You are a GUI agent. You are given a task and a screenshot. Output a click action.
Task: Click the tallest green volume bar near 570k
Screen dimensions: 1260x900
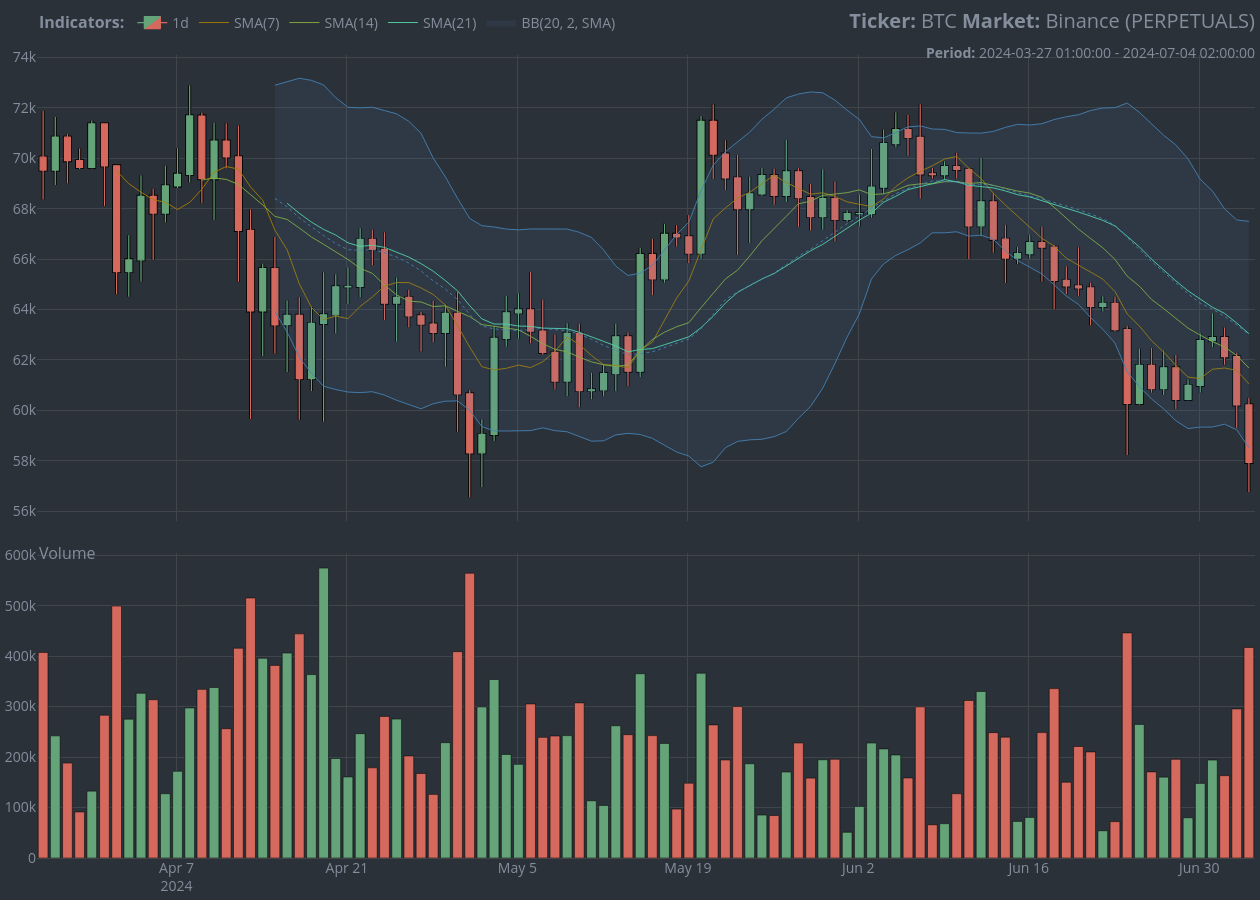point(323,713)
